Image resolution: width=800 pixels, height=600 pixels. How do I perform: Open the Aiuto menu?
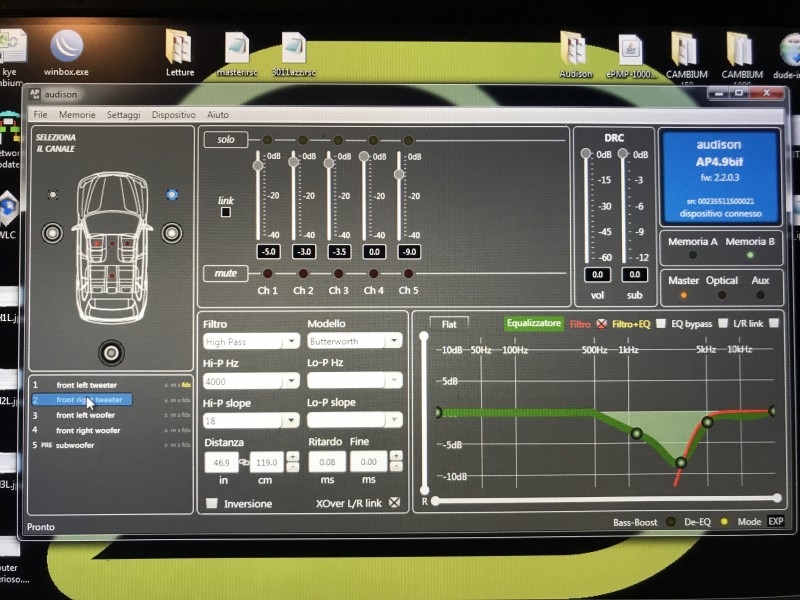point(218,115)
